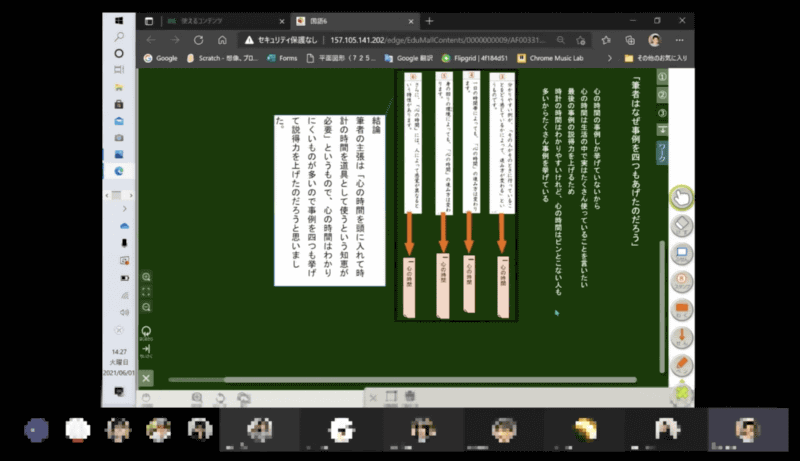Image resolution: width=800 pixels, height=461 pixels.
Task: Select the hand pointer tool
Action: (x=682, y=198)
